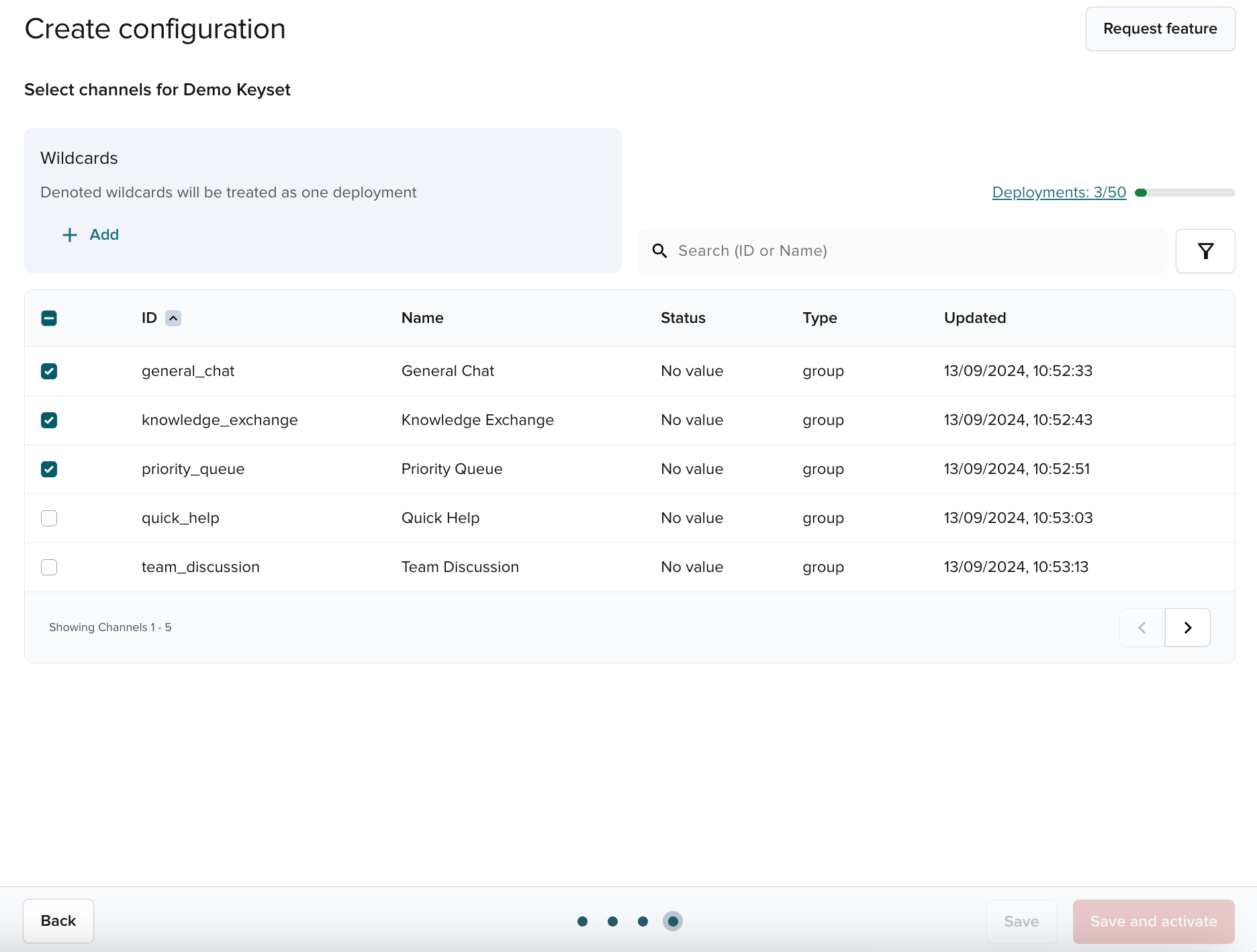Click the previous page arrow

1142,628
